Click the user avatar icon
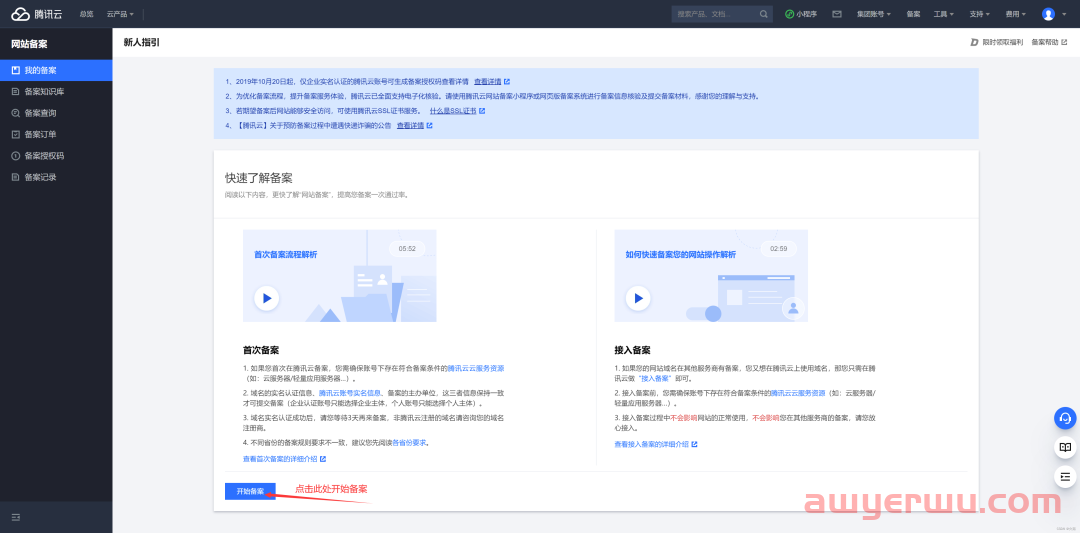This screenshot has width=1080, height=533. tap(1048, 14)
